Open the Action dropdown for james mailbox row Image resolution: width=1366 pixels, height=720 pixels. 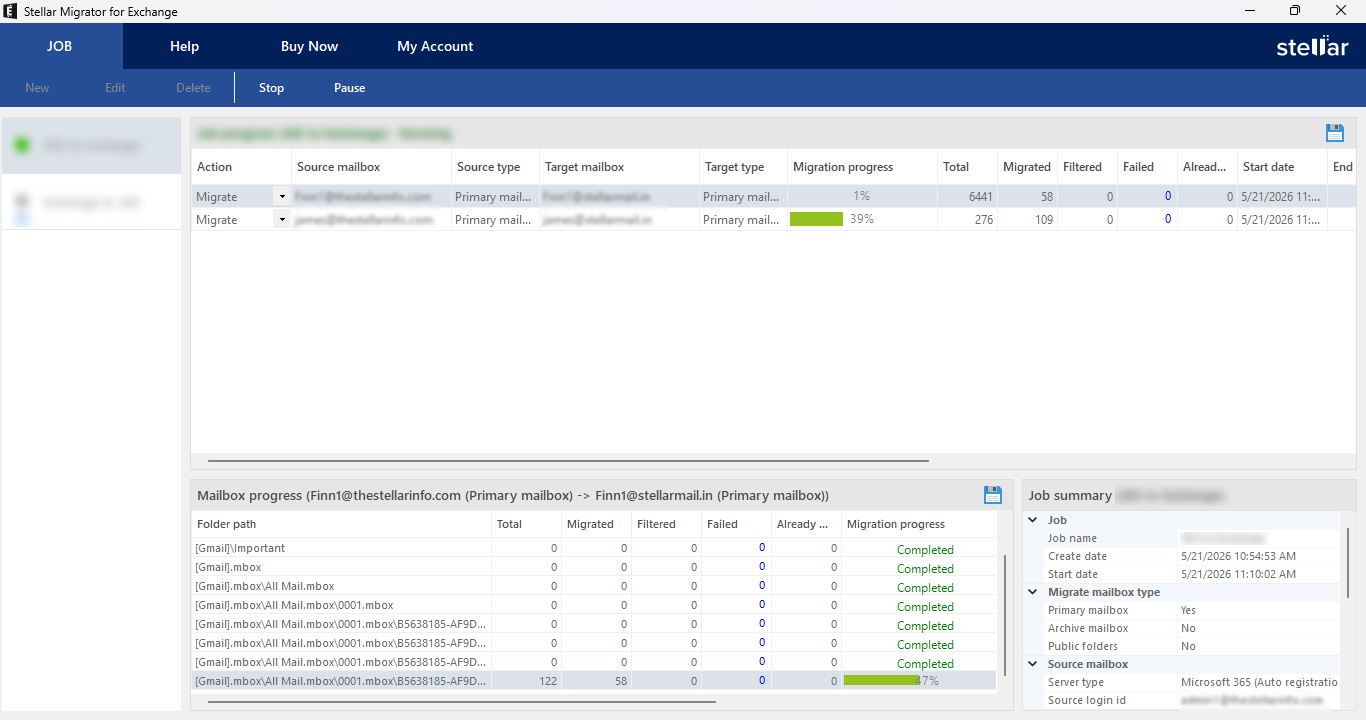[282, 220]
